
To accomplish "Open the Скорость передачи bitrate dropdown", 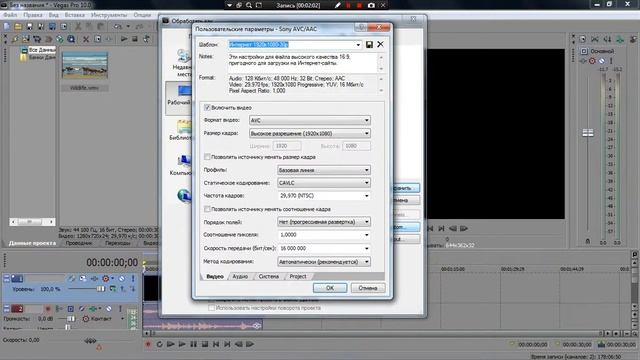I will 324,248.
